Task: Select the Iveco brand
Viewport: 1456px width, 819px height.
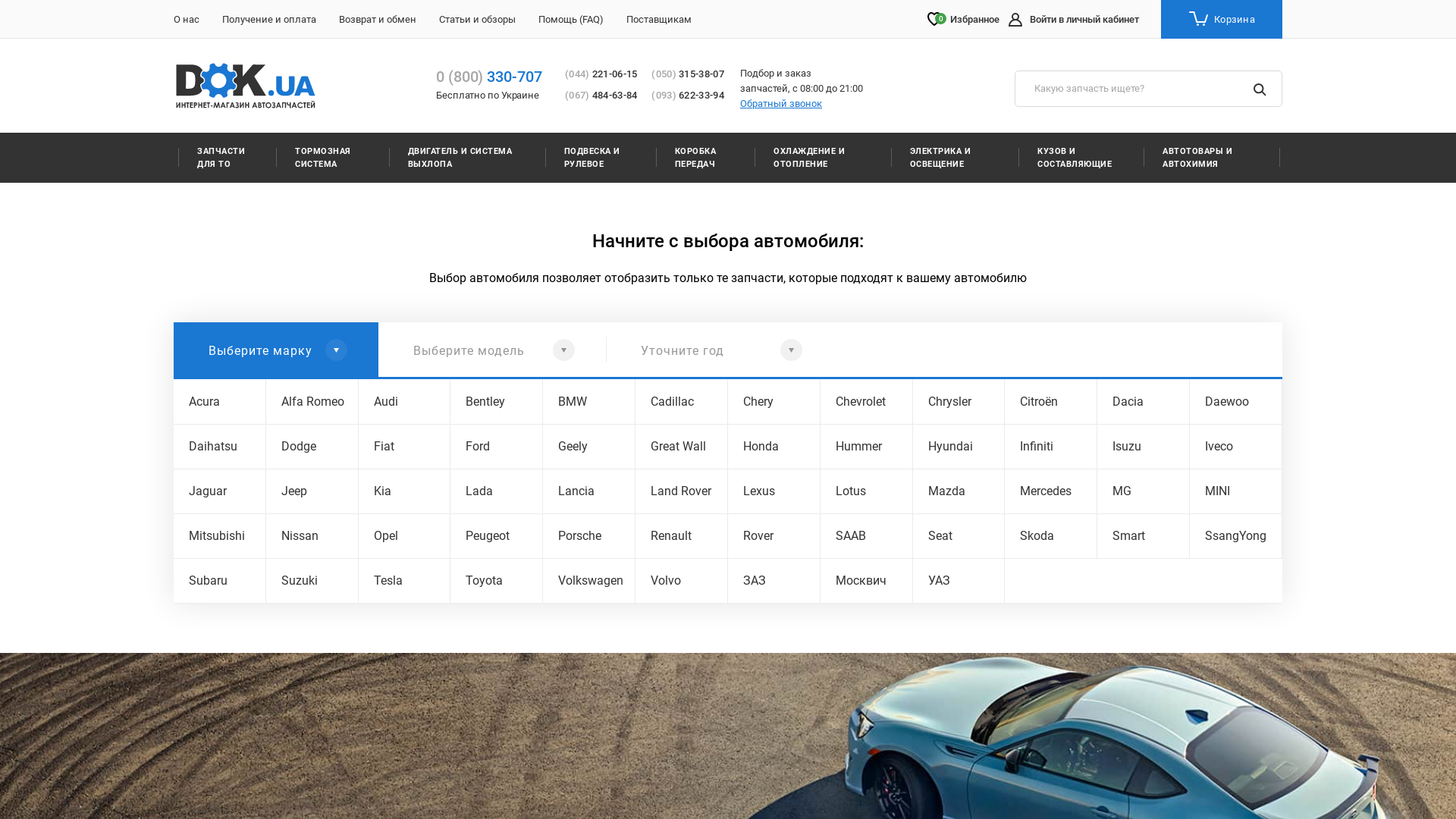Action: 1235,446
